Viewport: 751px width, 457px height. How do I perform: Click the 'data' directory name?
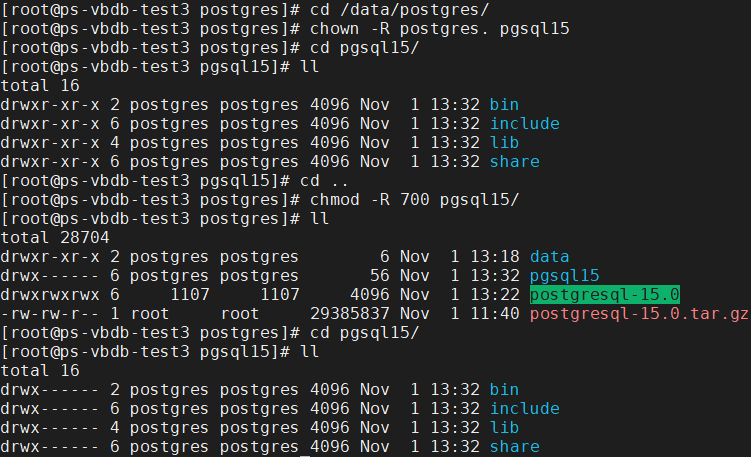click(x=549, y=257)
